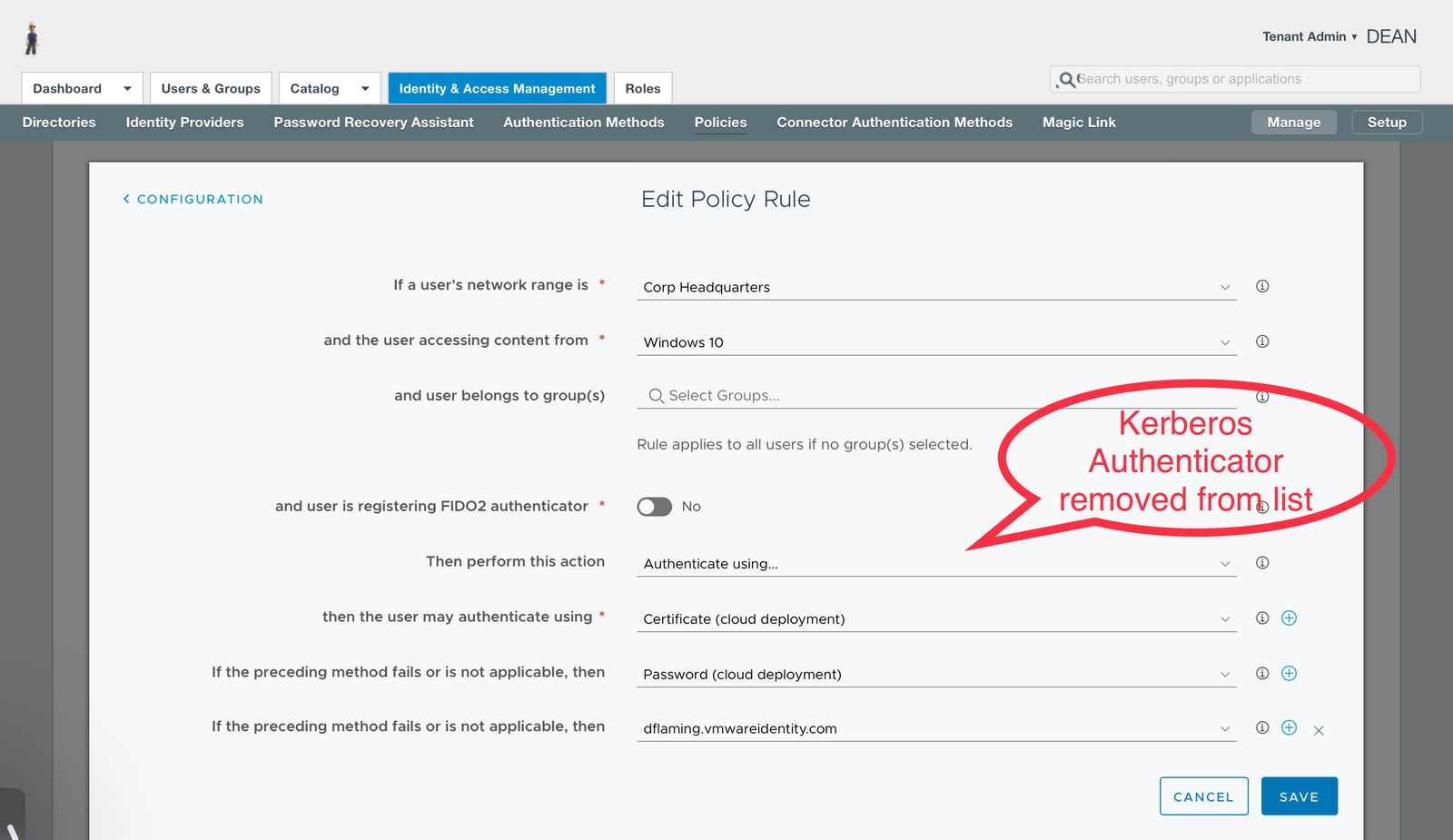Cancel editing the policy rule
This screenshot has width=1453, height=840.
(1203, 796)
